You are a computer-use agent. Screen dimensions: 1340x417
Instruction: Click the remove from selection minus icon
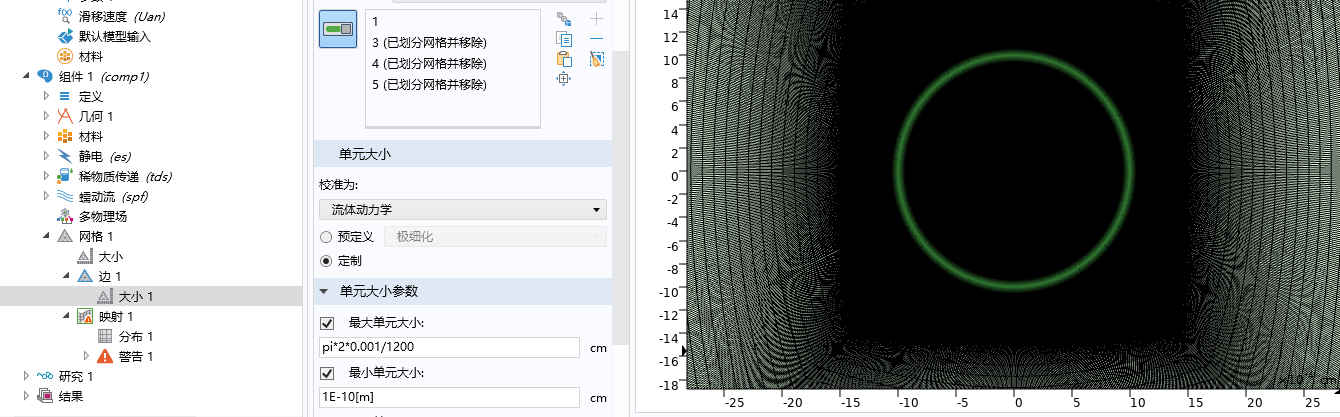[x=596, y=39]
